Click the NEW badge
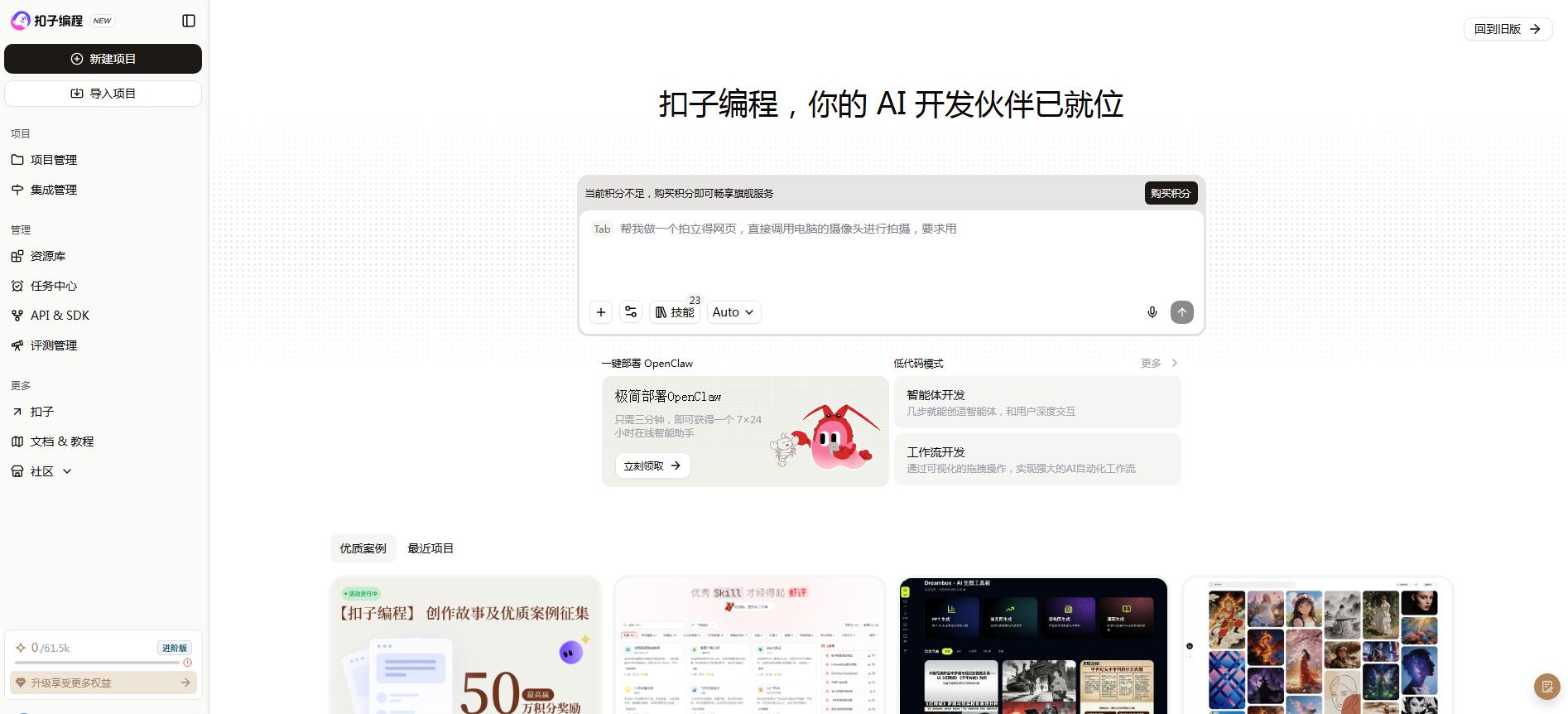Viewport: 1568px width, 714px height. [x=103, y=22]
